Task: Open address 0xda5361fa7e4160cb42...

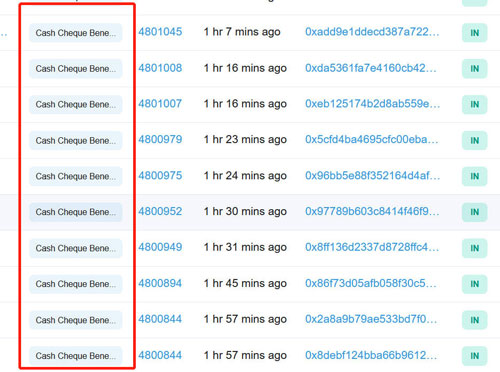Action: pos(371,68)
